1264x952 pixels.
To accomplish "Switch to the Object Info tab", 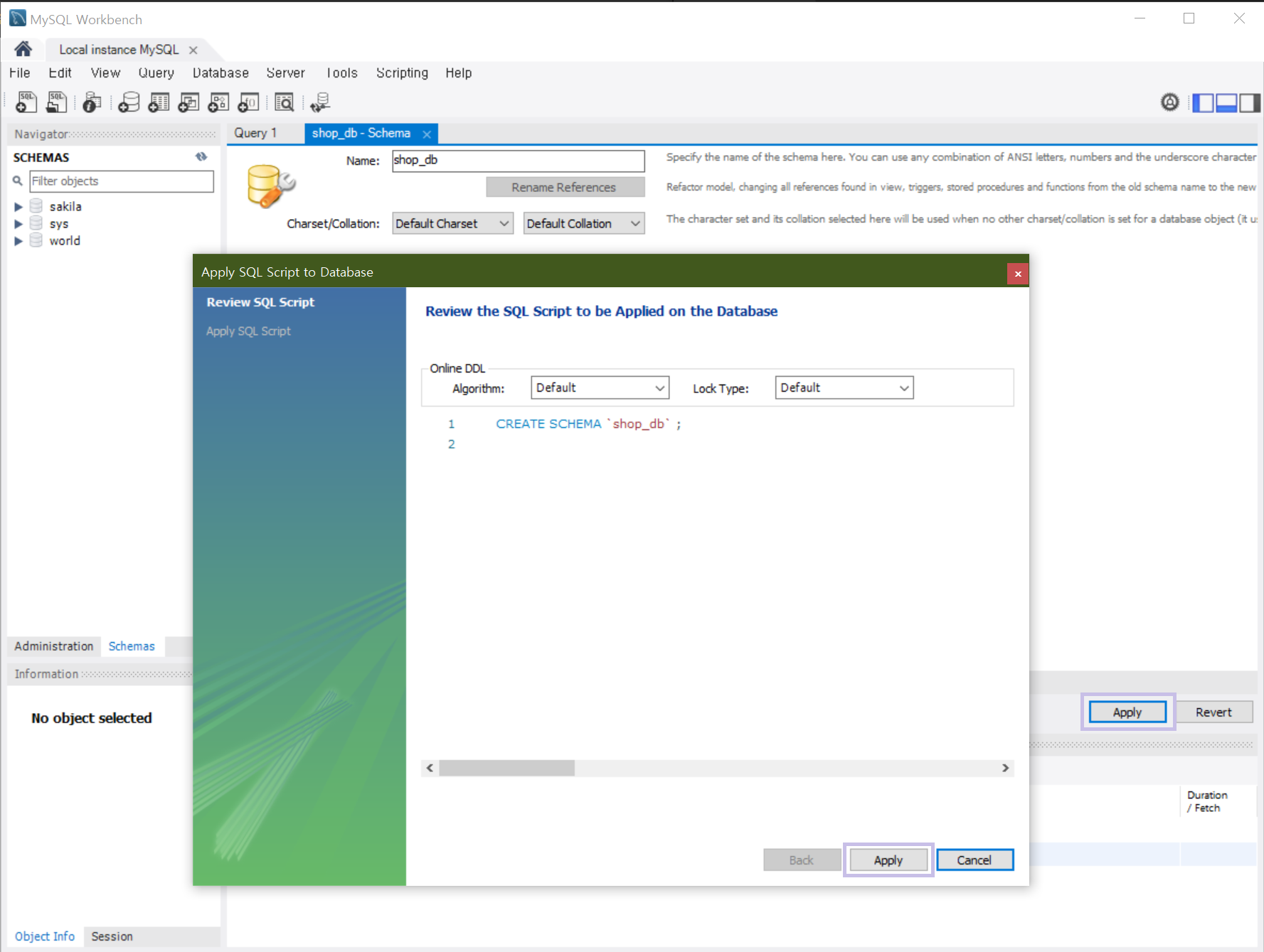I will point(45,936).
